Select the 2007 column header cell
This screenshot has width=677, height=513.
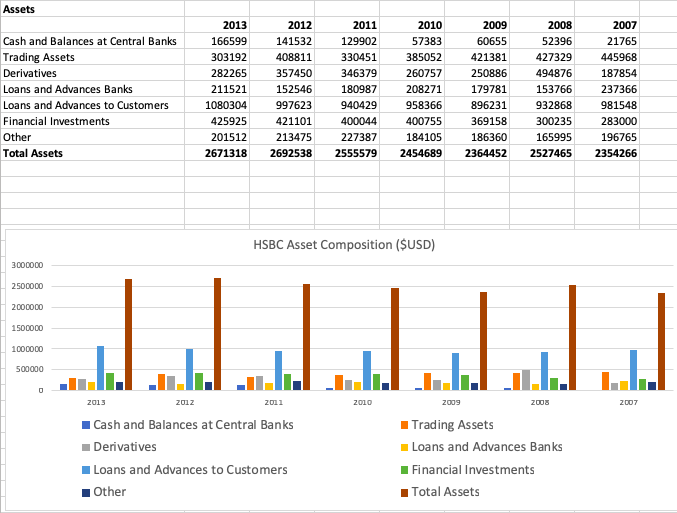607,25
